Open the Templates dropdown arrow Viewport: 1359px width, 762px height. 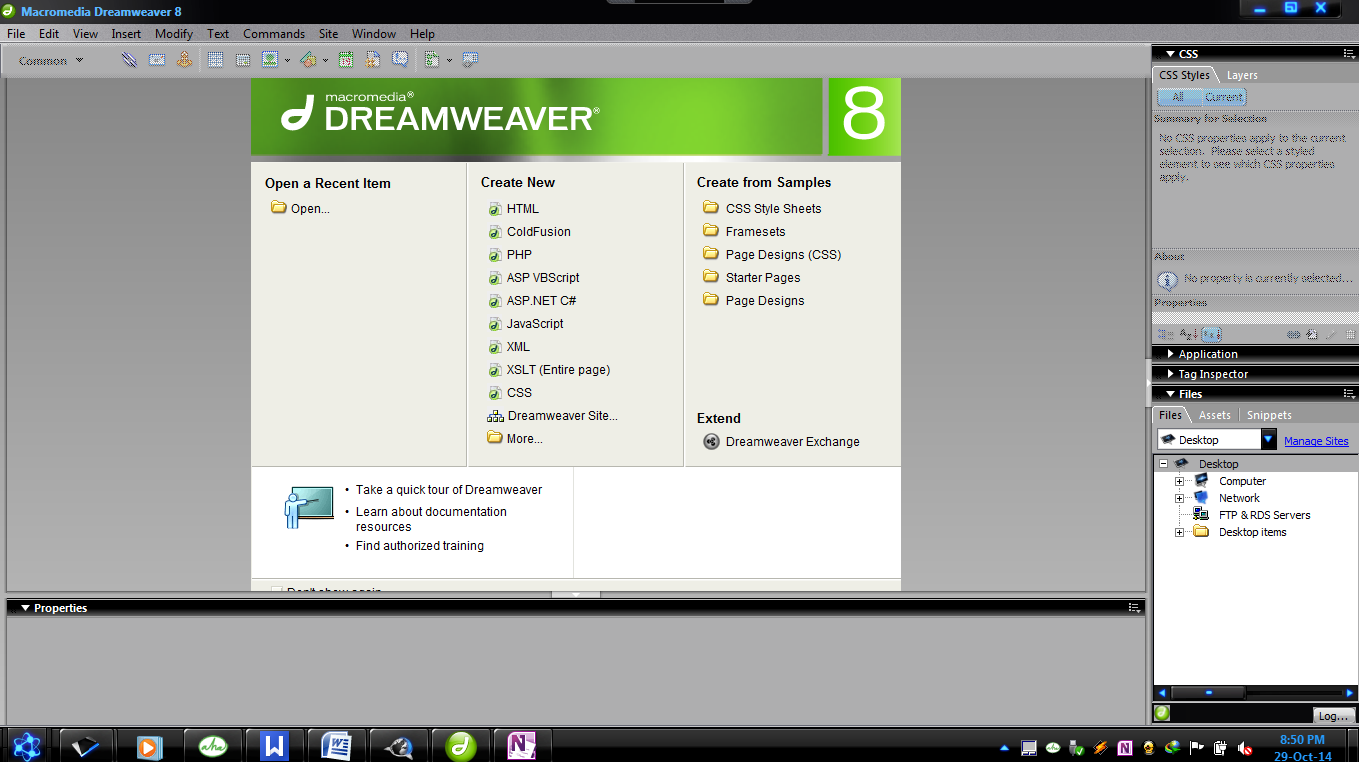click(449, 61)
